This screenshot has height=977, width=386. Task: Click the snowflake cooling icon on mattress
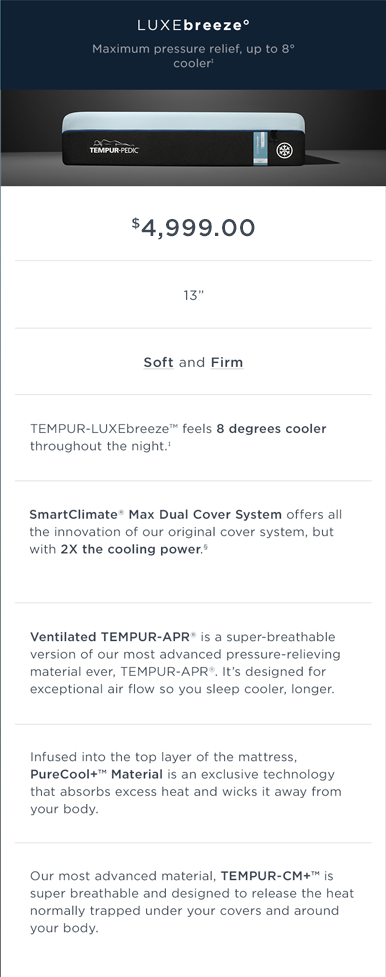[284, 151]
